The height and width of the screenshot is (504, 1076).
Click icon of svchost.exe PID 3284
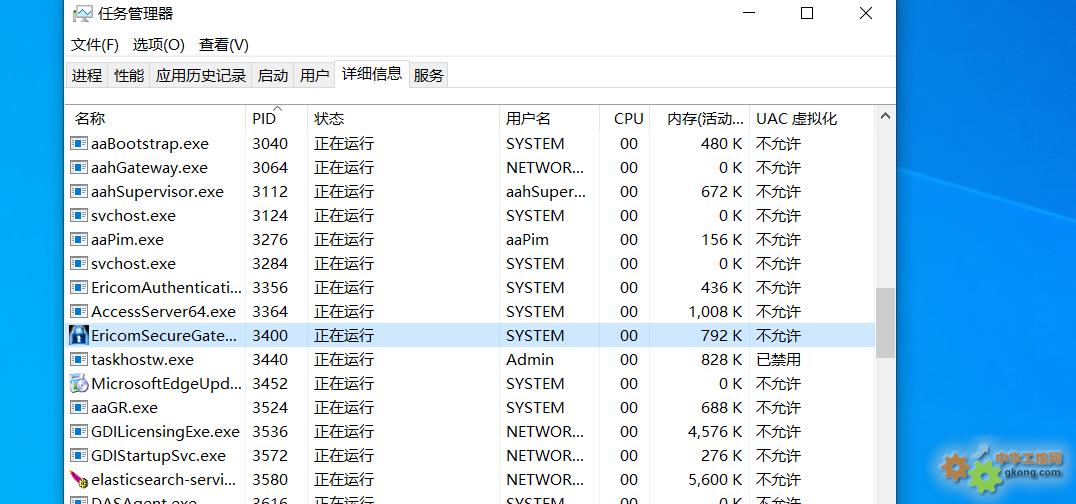[x=80, y=264]
